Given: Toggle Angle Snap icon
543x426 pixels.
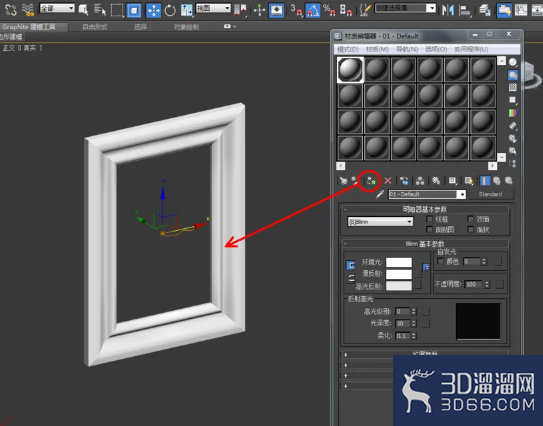Looking at the screenshot, I should point(313,10).
